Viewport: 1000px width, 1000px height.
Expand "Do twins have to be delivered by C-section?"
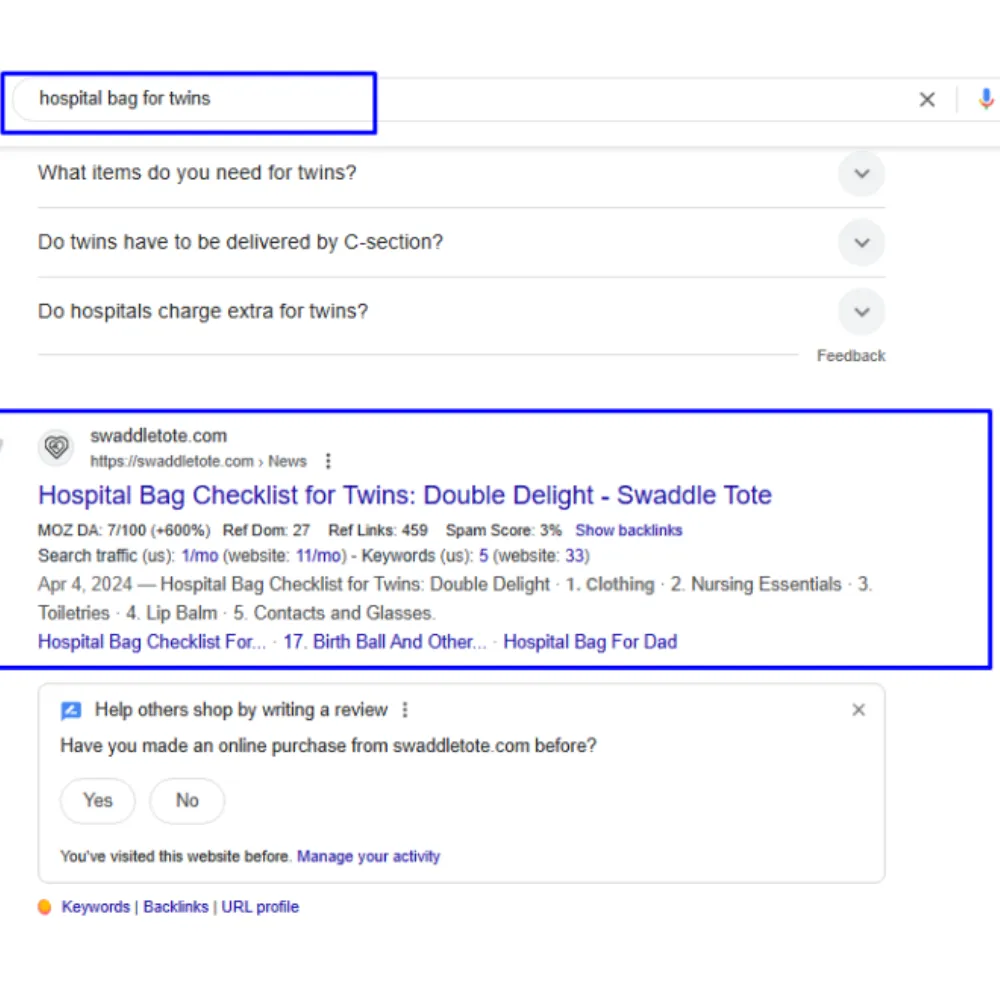click(861, 242)
